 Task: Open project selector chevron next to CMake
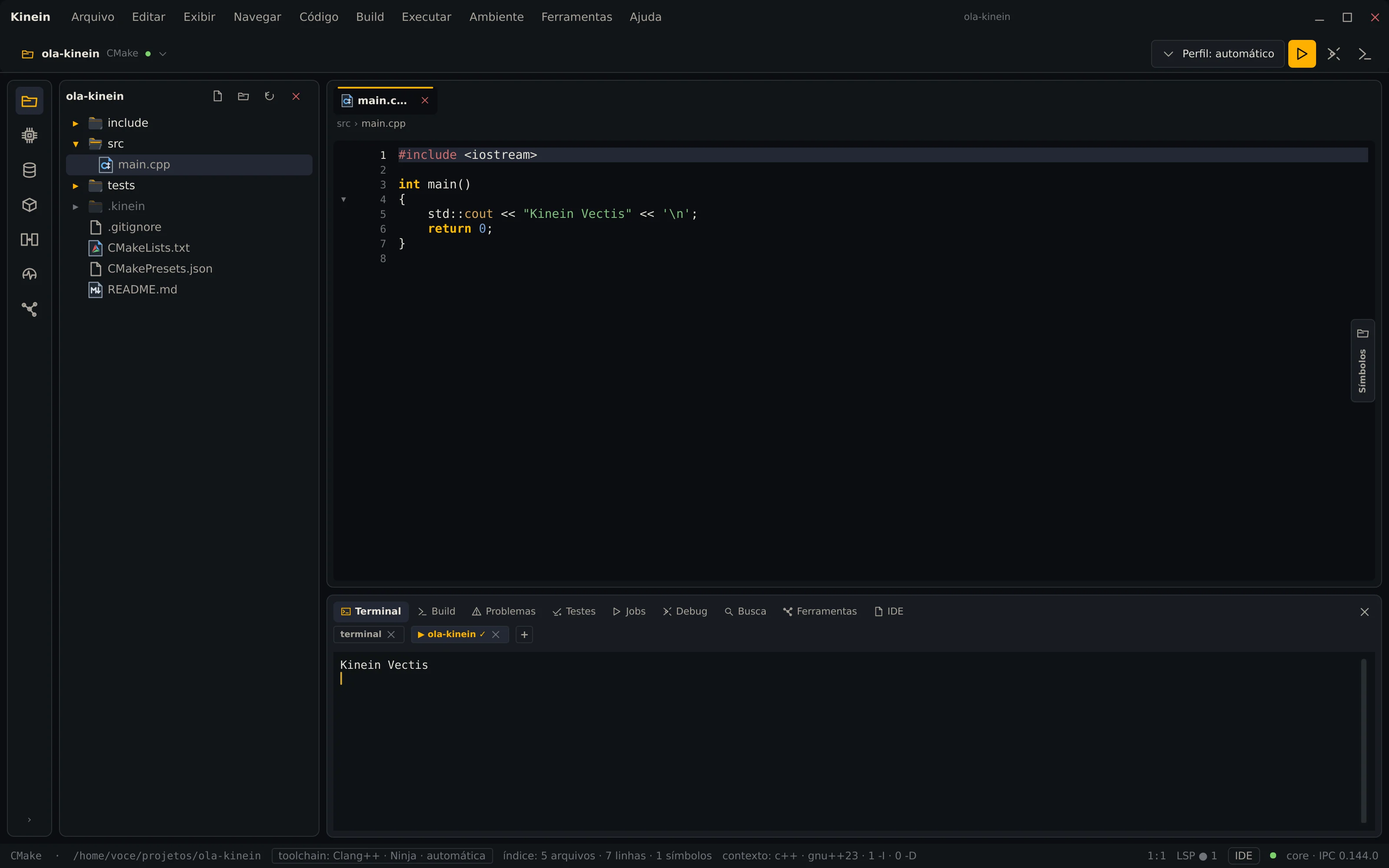point(162,53)
